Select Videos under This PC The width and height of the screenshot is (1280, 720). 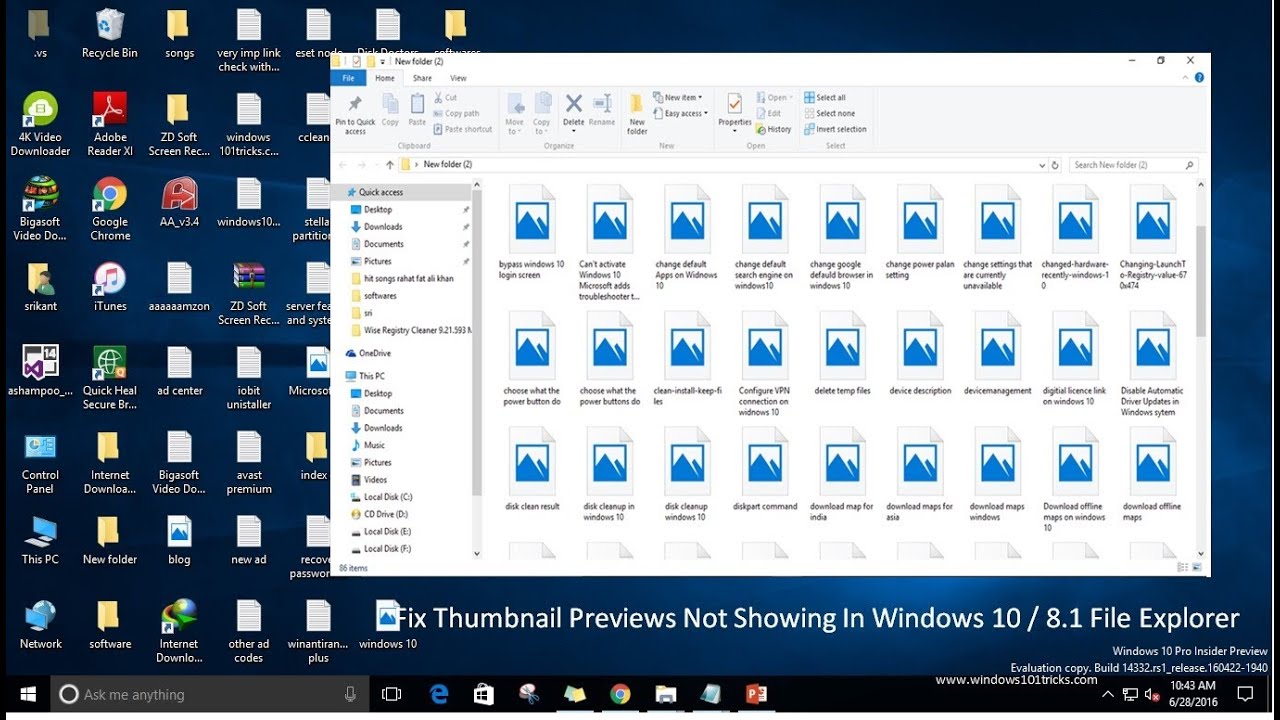pos(376,479)
